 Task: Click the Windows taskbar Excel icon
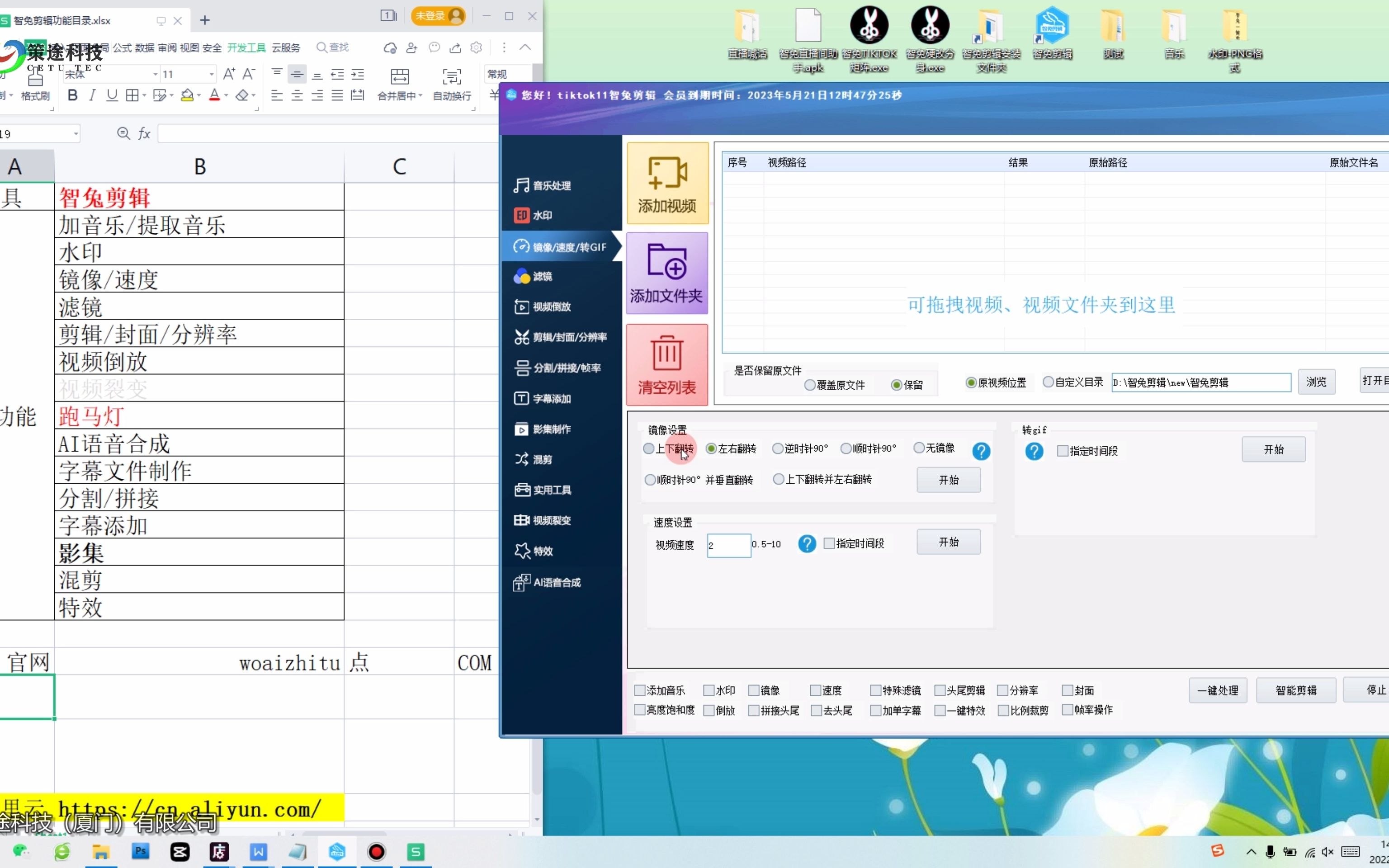(415, 851)
